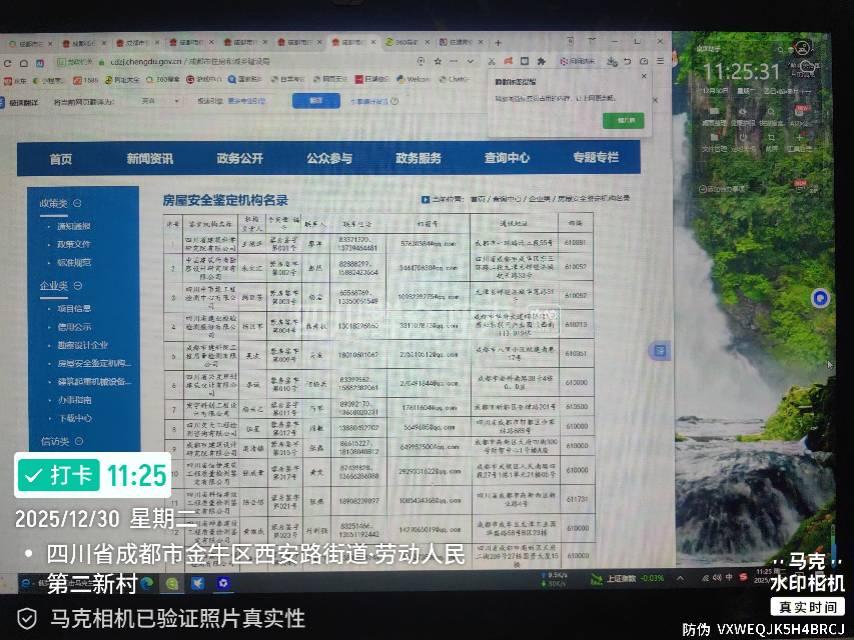854x640 pixels.
Task: Open the 首页 navigation menu item
Action: tap(61, 158)
